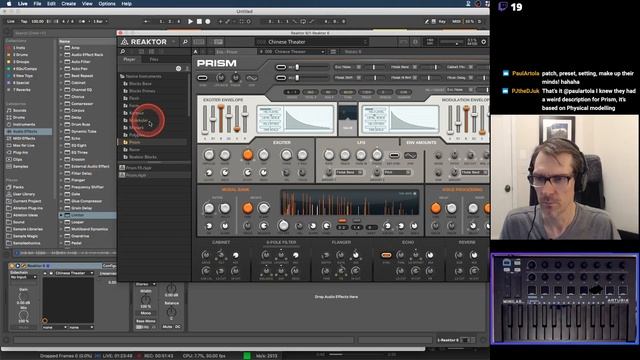Open the Reaktor settings gear icon
Image resolution: width=640 pixels, height=360 pixels.
pyautogui.click(x=484, y=42)
